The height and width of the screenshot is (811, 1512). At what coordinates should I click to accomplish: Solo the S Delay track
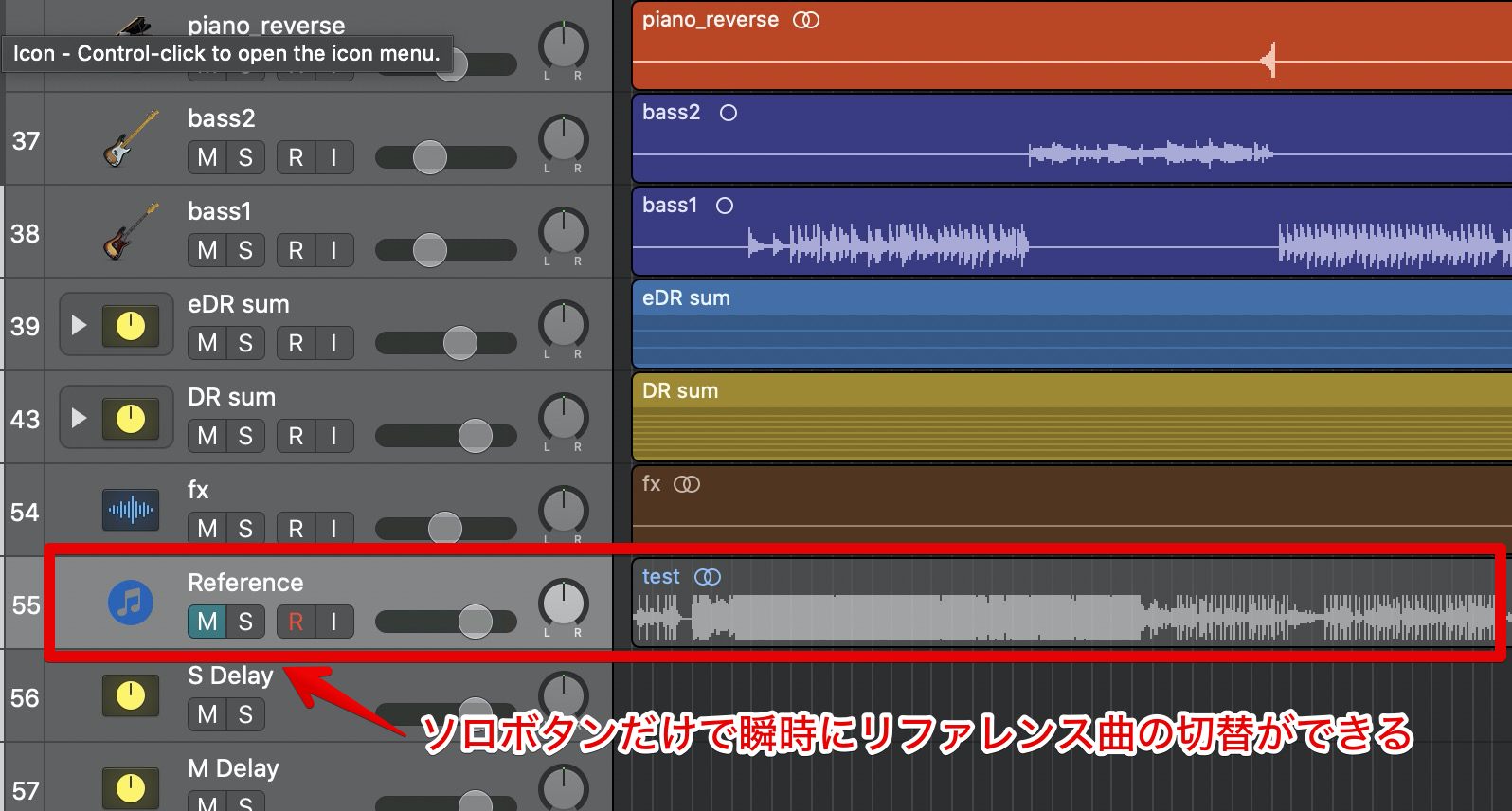tap(245, 714)
